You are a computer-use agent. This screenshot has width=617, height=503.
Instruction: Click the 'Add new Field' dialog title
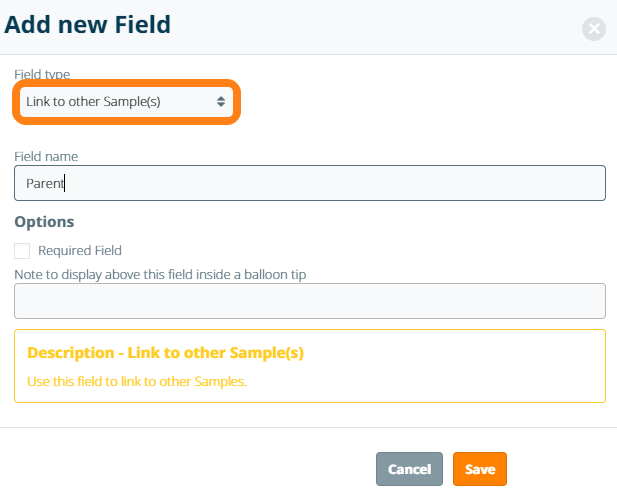click(x=88, y=24)
